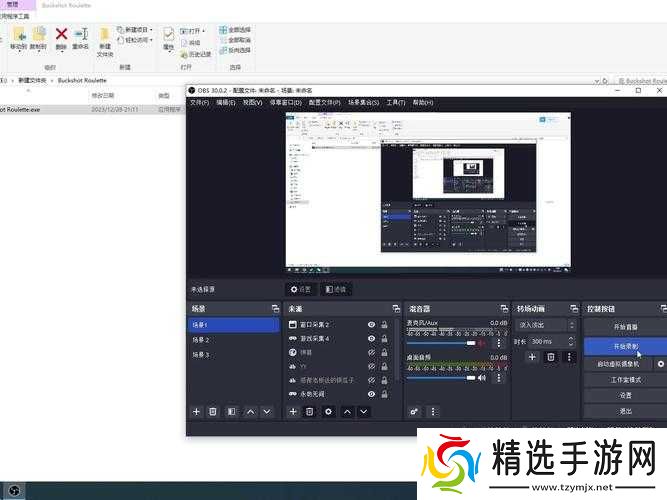Toggle visibility of the 游戏采集 4 source

tap(371, 339)
